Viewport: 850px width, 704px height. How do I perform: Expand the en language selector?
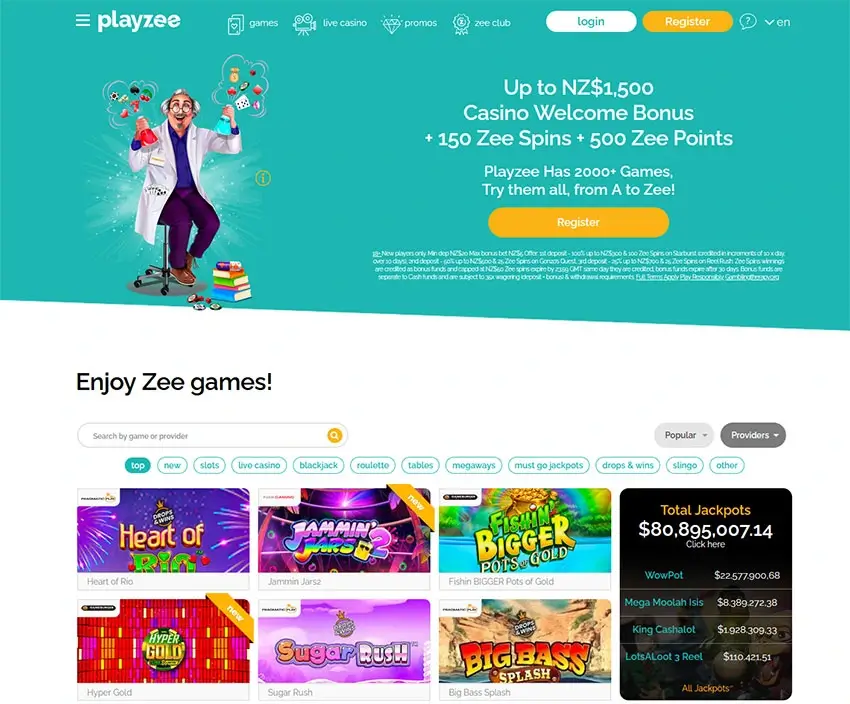point(777,22)
